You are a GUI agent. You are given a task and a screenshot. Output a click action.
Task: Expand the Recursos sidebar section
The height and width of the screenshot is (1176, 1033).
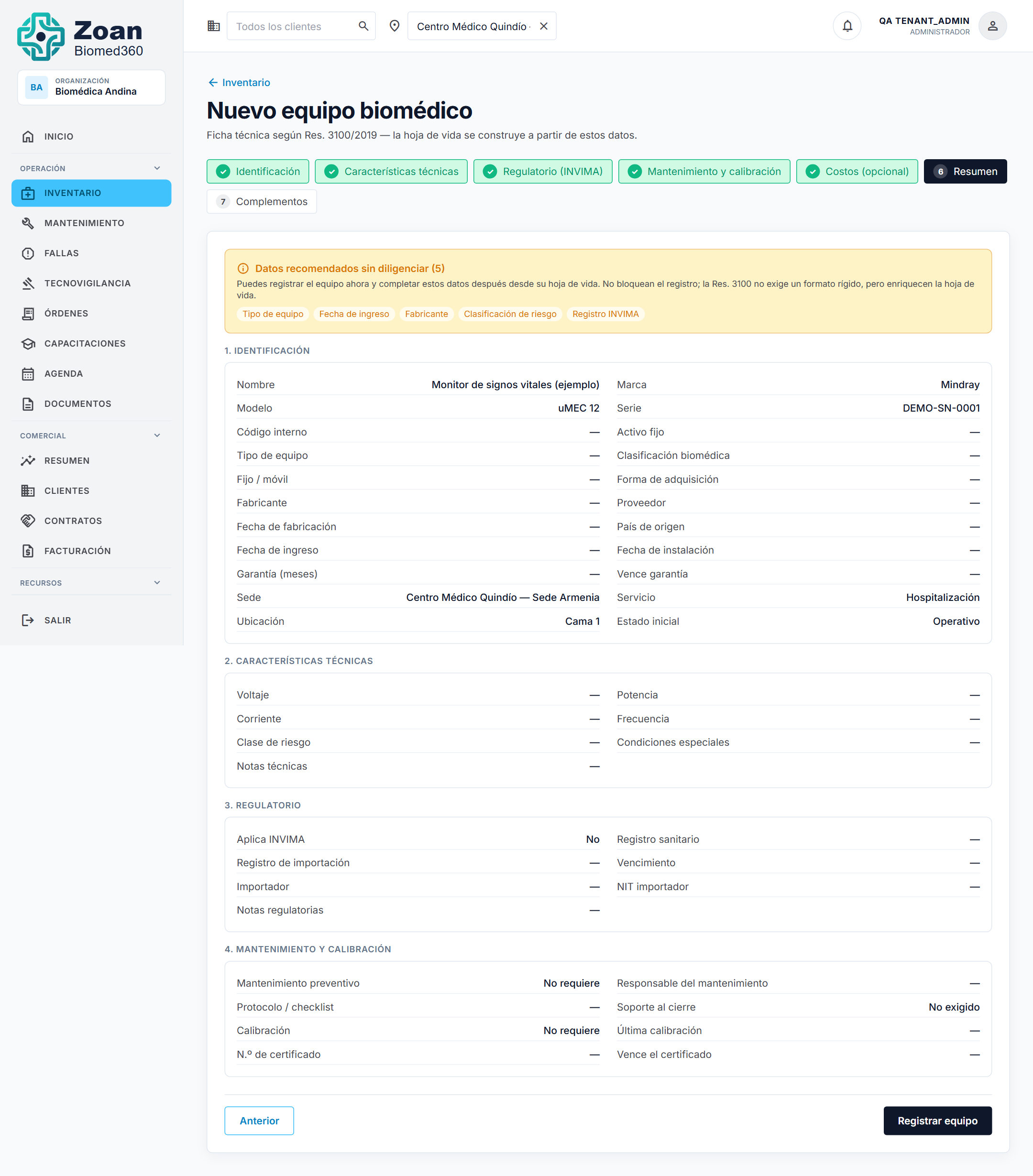click(x=157, y=583)
